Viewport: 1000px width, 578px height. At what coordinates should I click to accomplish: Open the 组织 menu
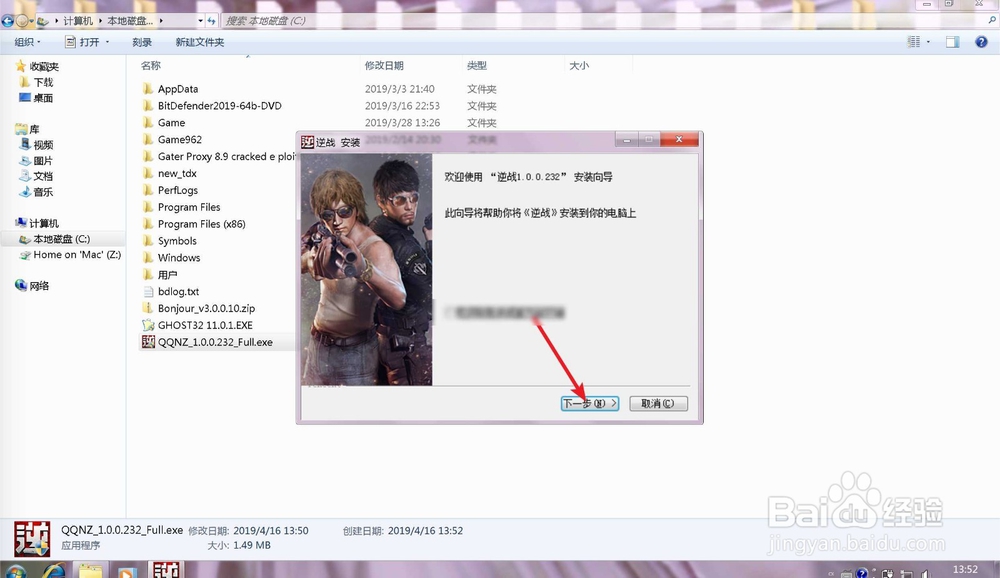27,42
